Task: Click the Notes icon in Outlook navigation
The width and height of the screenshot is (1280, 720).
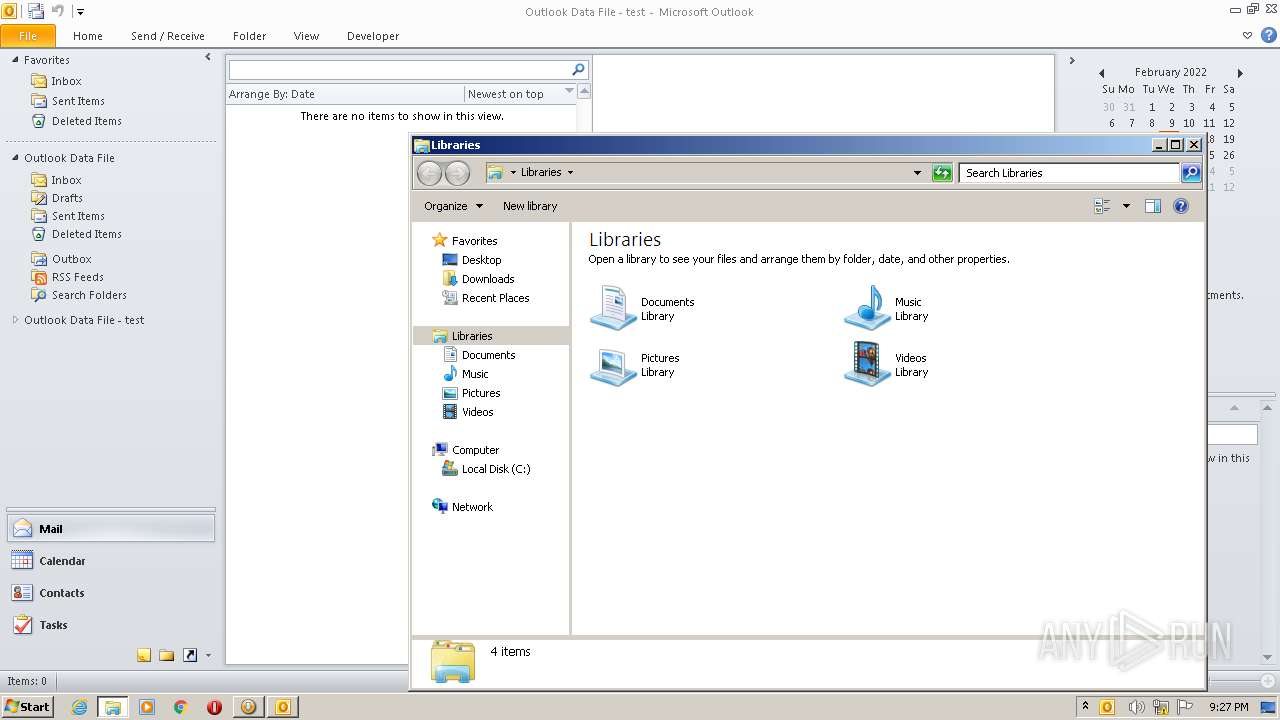Action: pos(144,656)
